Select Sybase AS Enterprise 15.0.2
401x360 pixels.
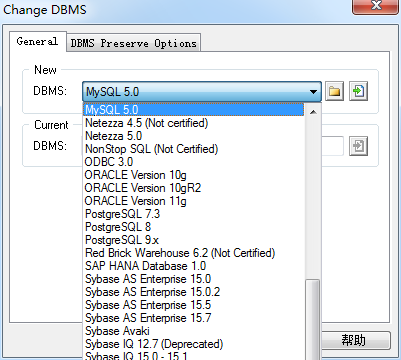193,292
